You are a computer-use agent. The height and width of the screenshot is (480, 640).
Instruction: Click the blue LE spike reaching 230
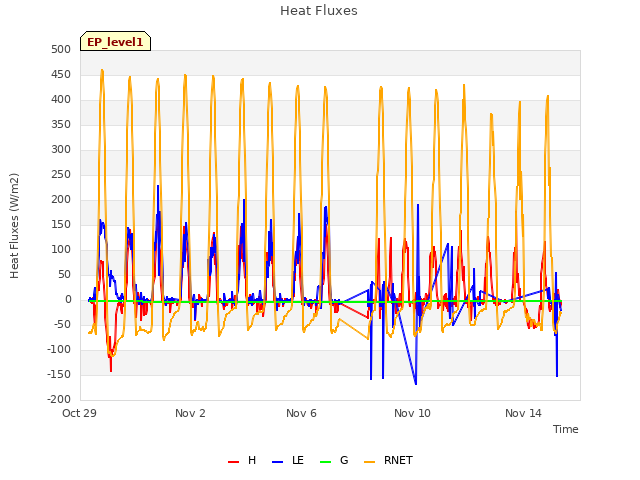tap(158, 186)
